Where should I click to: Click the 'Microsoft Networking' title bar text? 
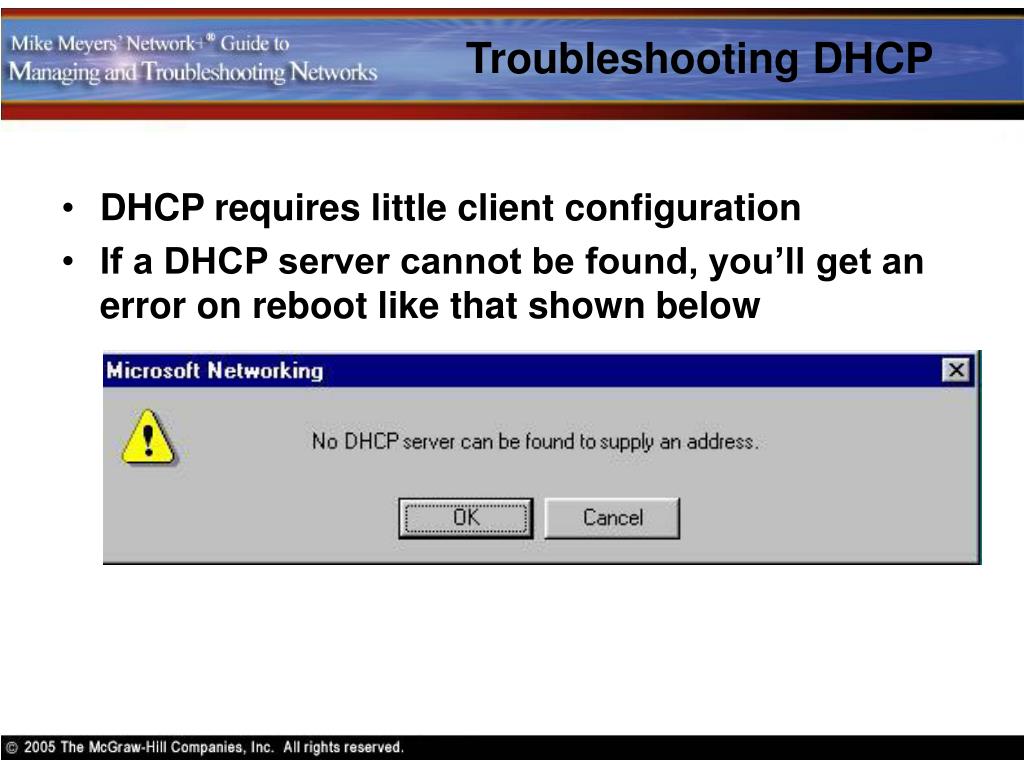pyautogui.click(x=215, y=371)
